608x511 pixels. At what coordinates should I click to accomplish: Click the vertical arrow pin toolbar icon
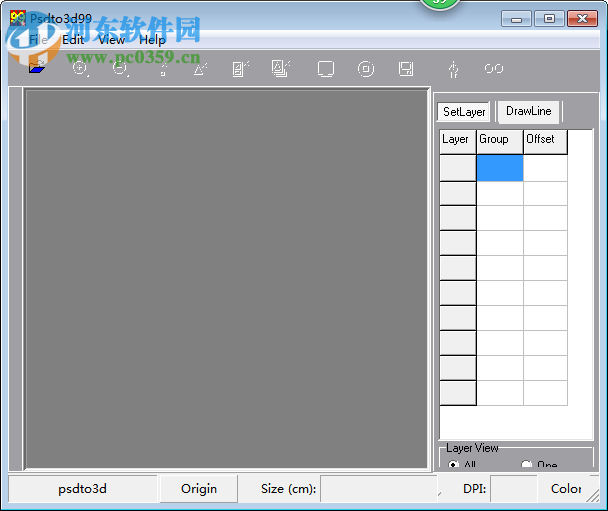point(453,69)
